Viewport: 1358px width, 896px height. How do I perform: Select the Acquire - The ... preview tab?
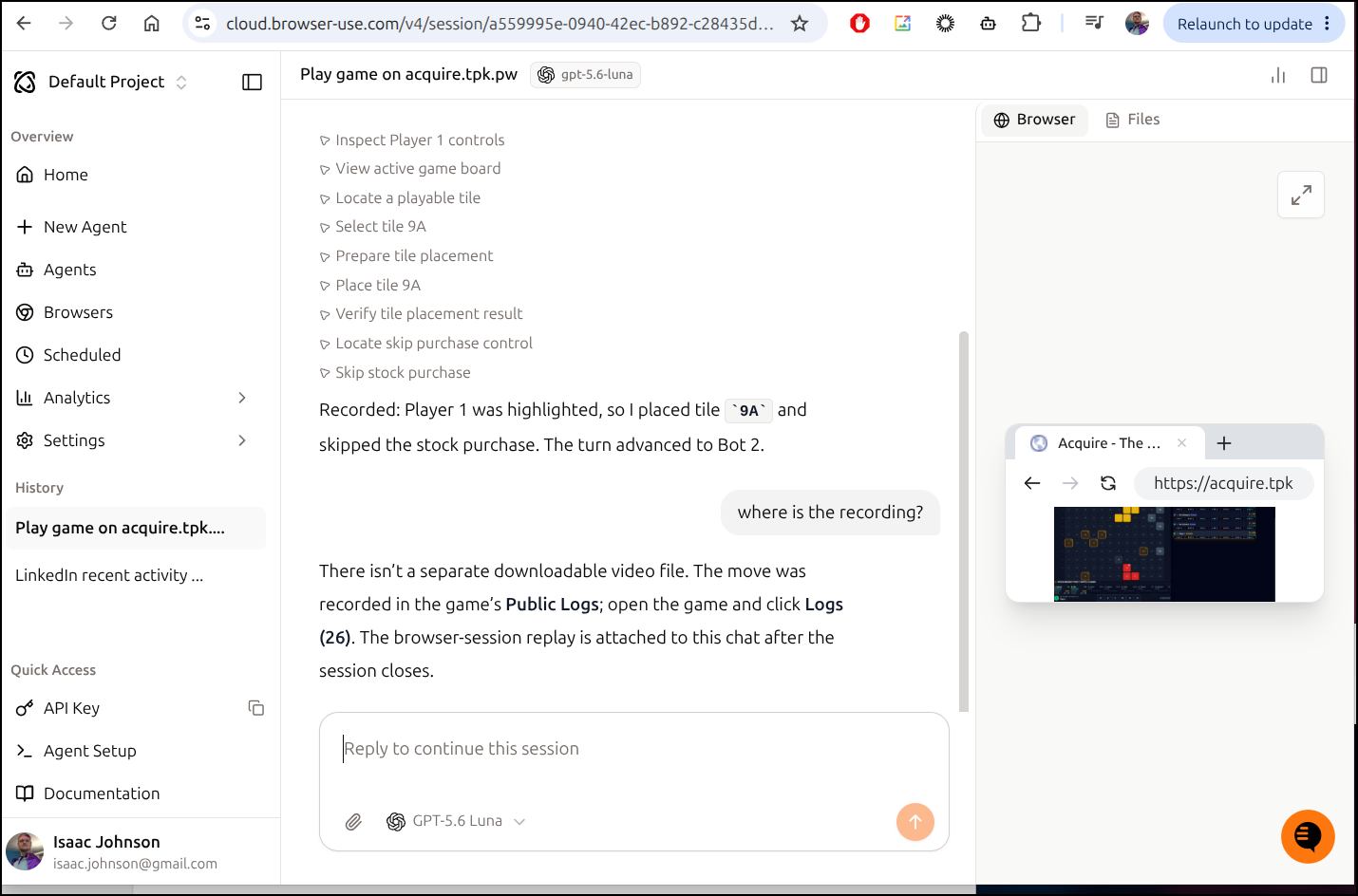point(1109,443)
